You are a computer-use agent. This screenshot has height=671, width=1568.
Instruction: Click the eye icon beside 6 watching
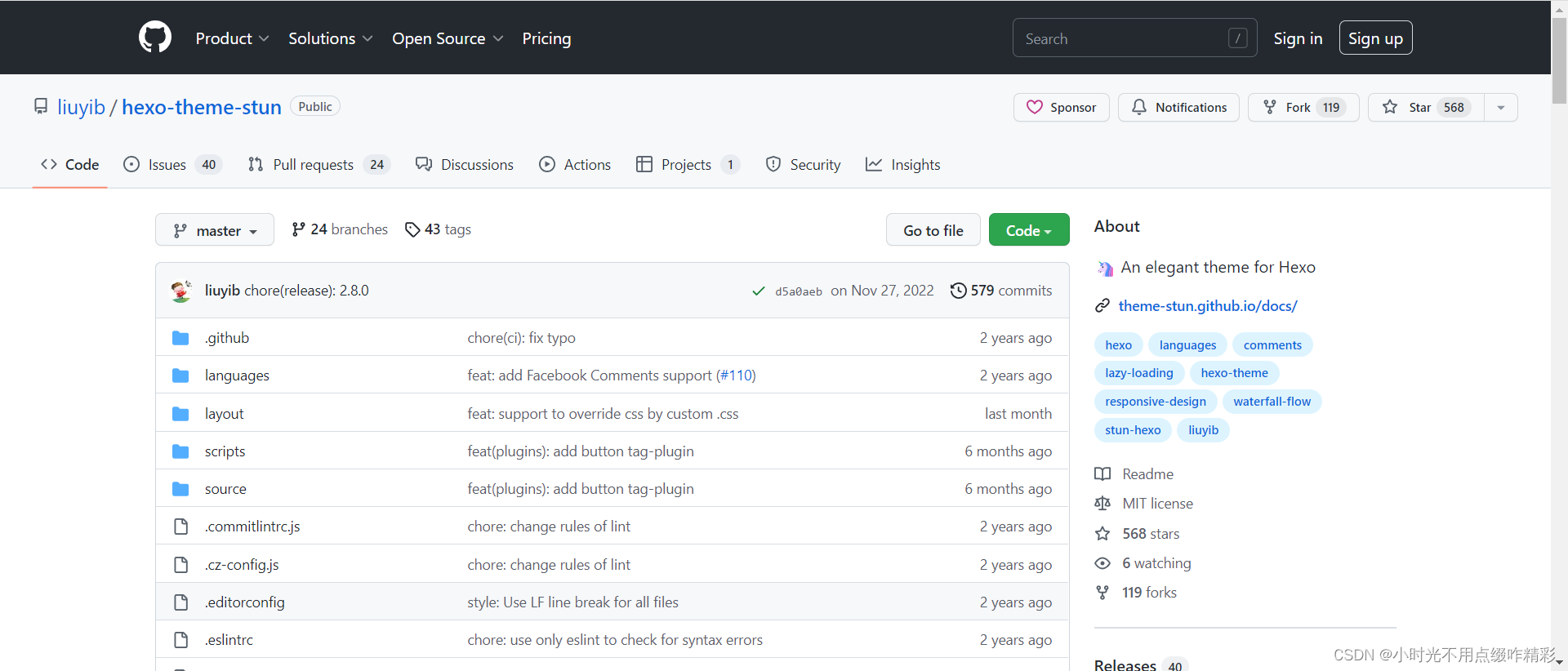(x=1102, y=563)
